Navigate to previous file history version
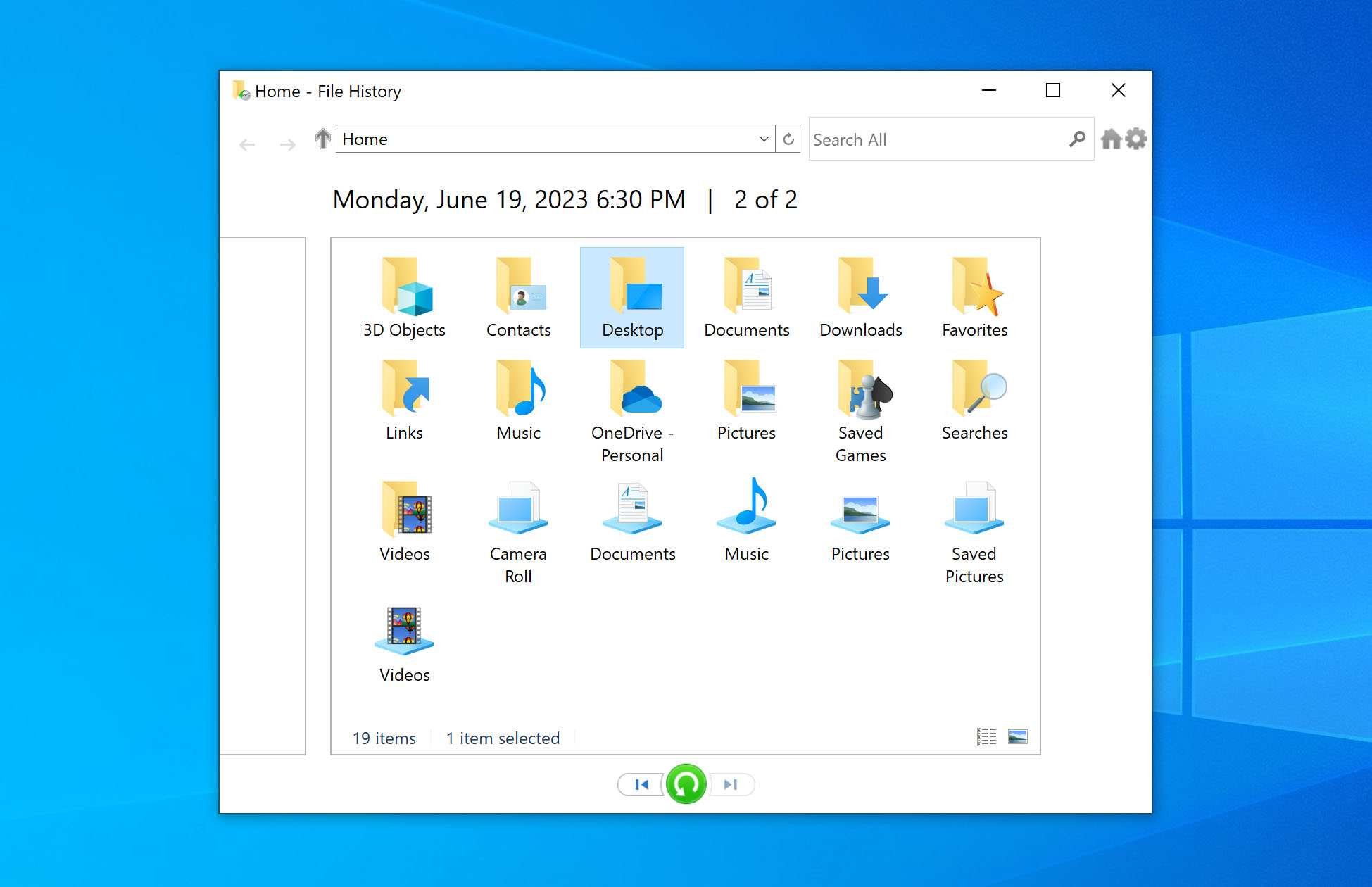 coord(641,785)
